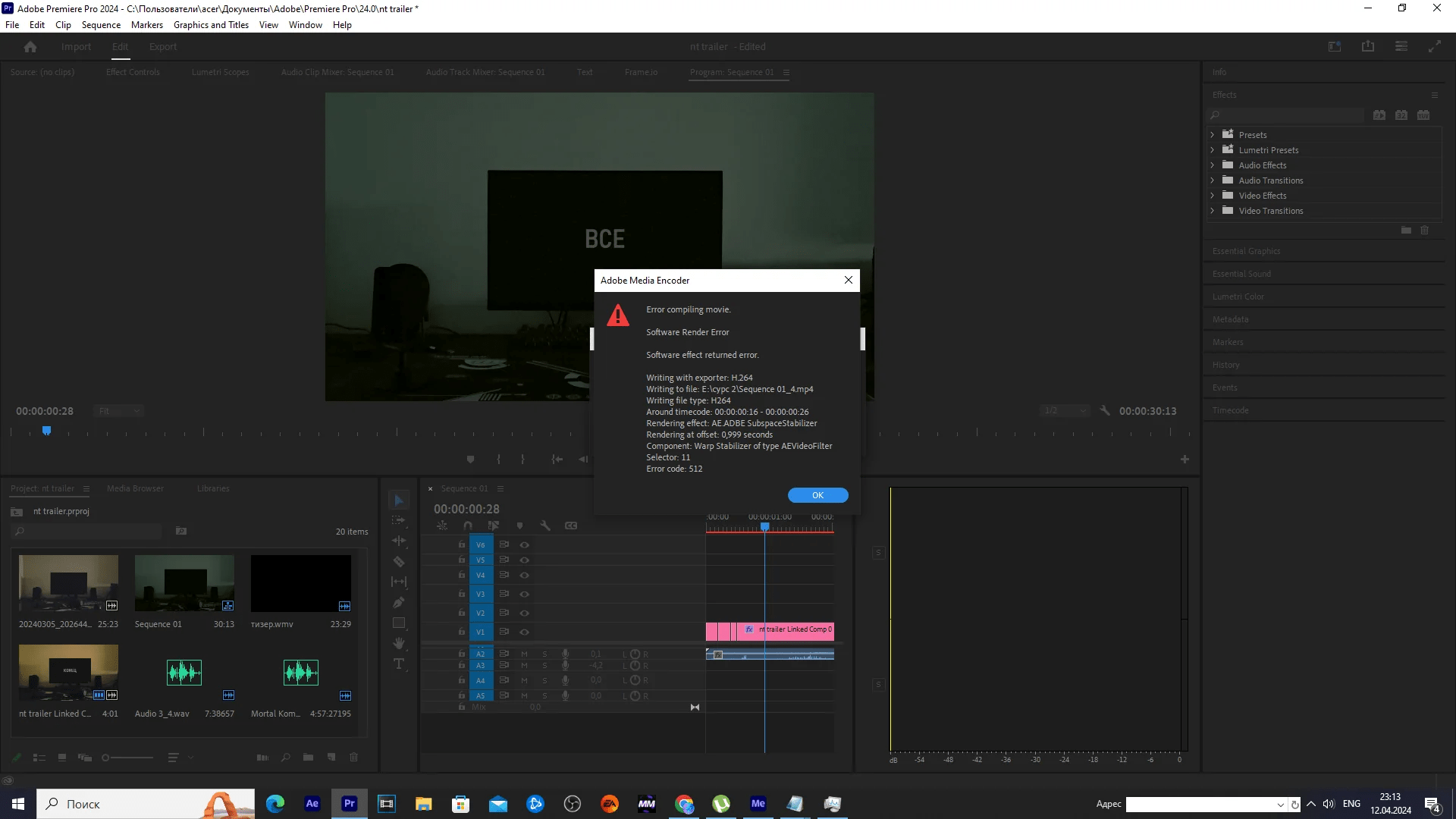Select the Hand tool
The width and height of the screenshot is (1456, 819).
click(x=398, y=642)
